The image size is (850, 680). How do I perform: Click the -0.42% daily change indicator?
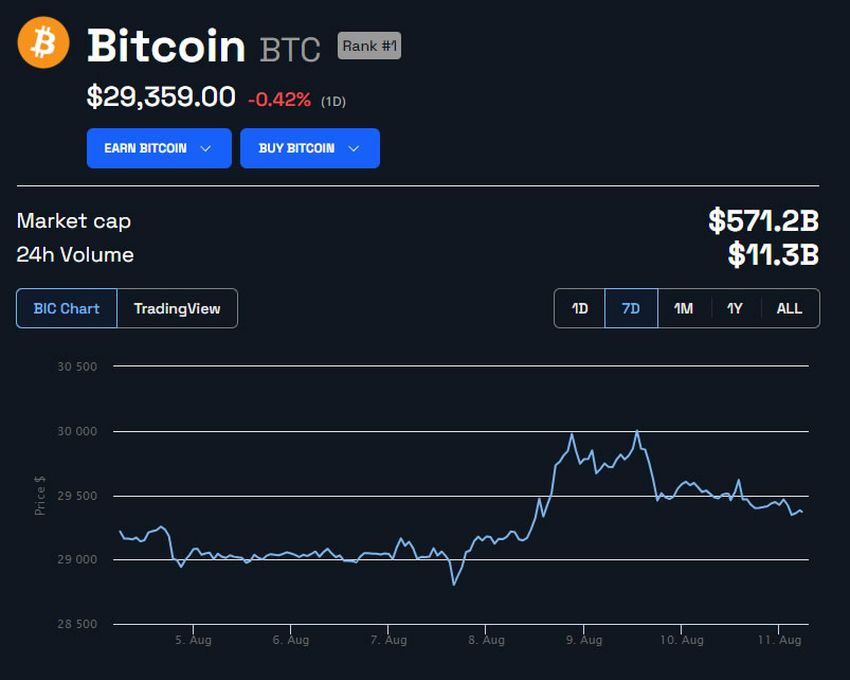pyautogui.click(x=279, y=100)
